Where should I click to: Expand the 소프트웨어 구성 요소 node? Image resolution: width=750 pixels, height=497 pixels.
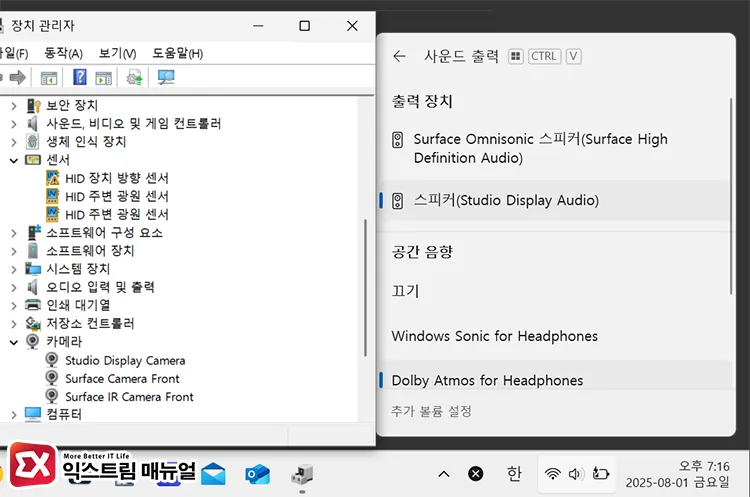coord(14,233)
